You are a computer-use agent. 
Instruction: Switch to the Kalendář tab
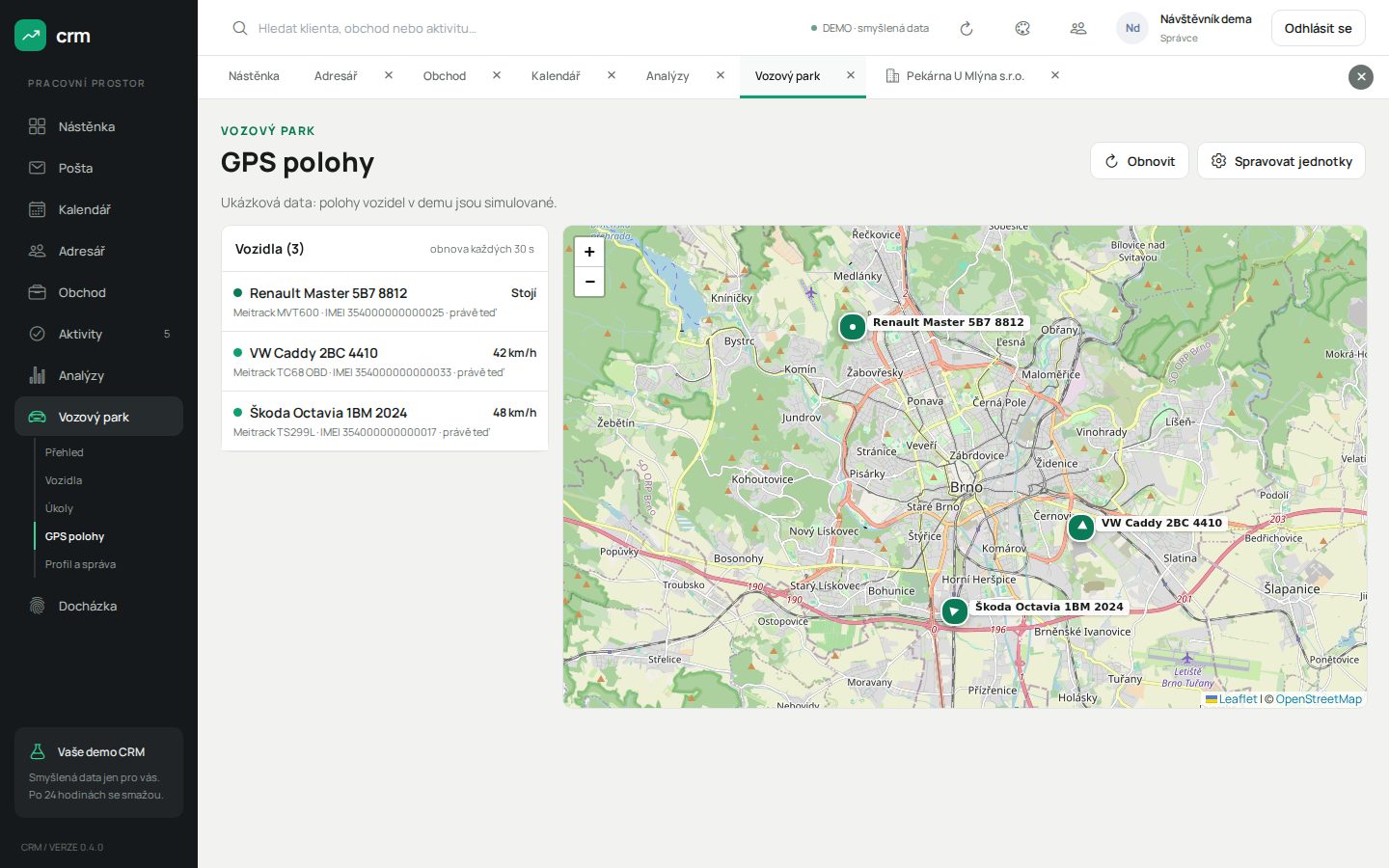pyautogui.click(x=556, y=76)
